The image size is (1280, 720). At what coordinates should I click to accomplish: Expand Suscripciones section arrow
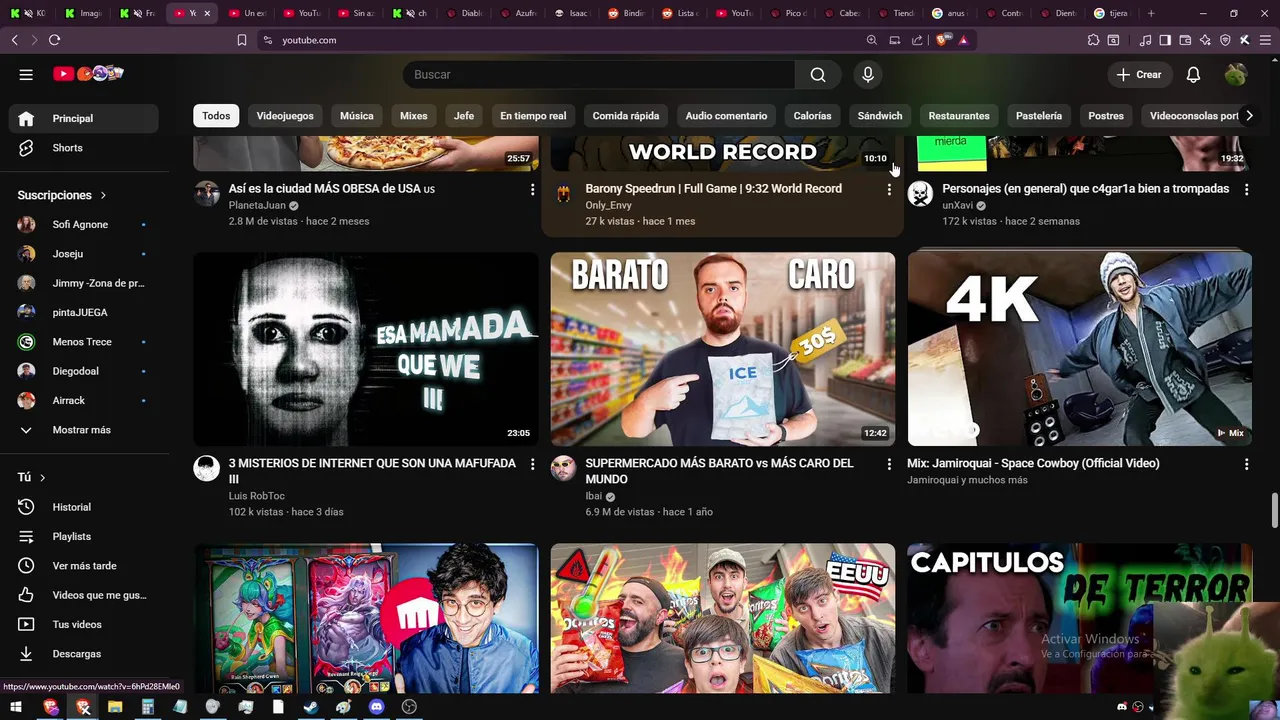tap(102, 195)
